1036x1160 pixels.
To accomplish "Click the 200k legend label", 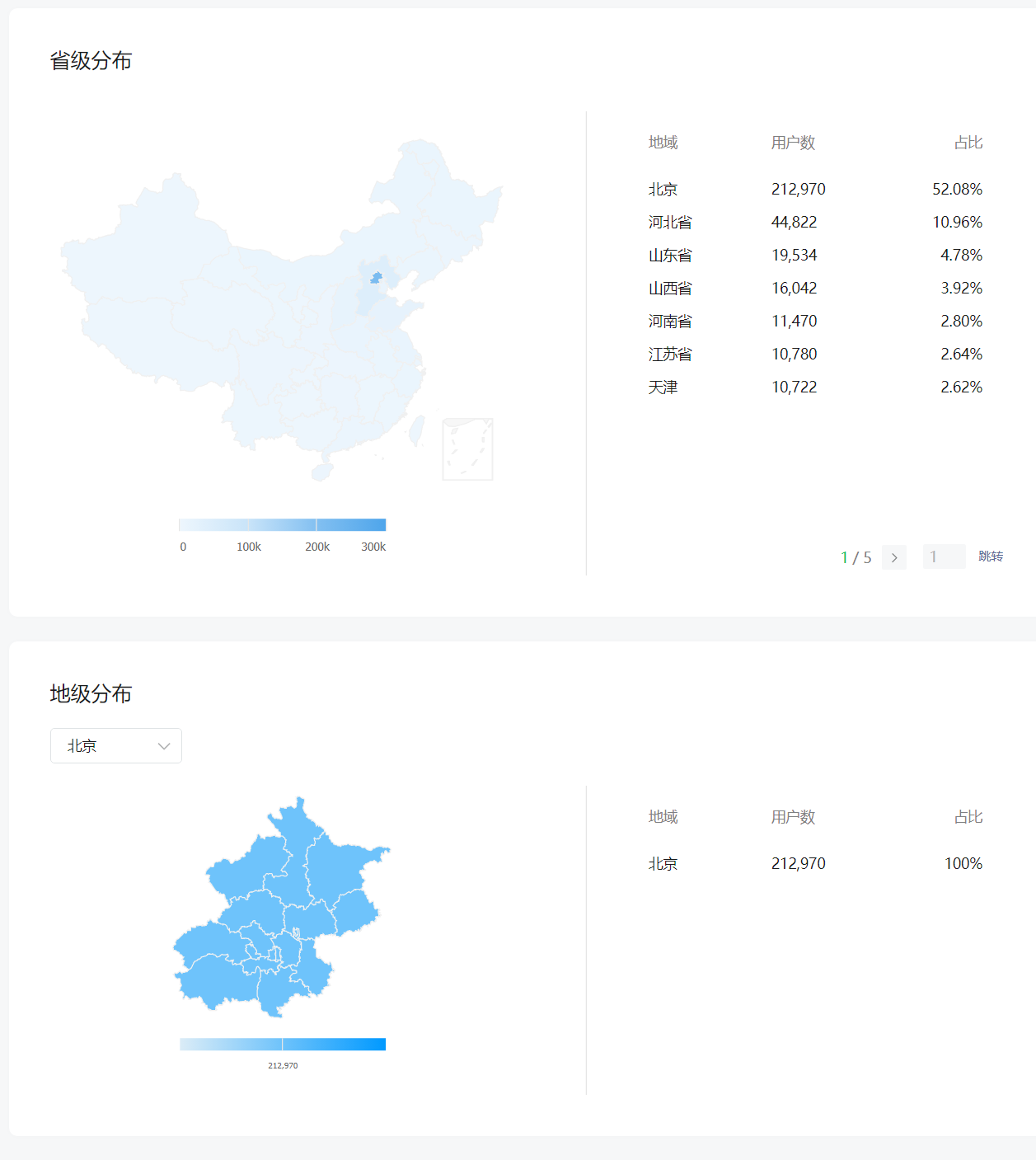I will pos(317,547).
